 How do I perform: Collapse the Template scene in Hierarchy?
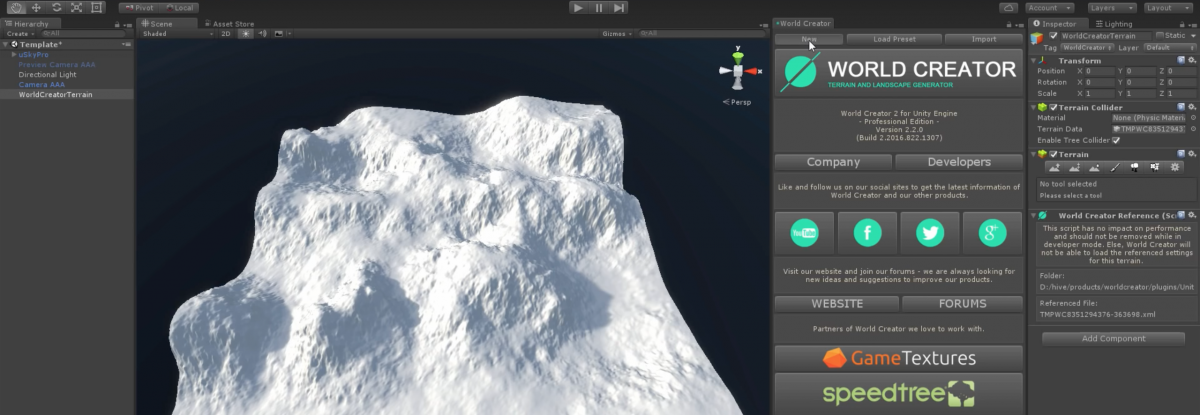pyautogui.click(x=6, y=44)
